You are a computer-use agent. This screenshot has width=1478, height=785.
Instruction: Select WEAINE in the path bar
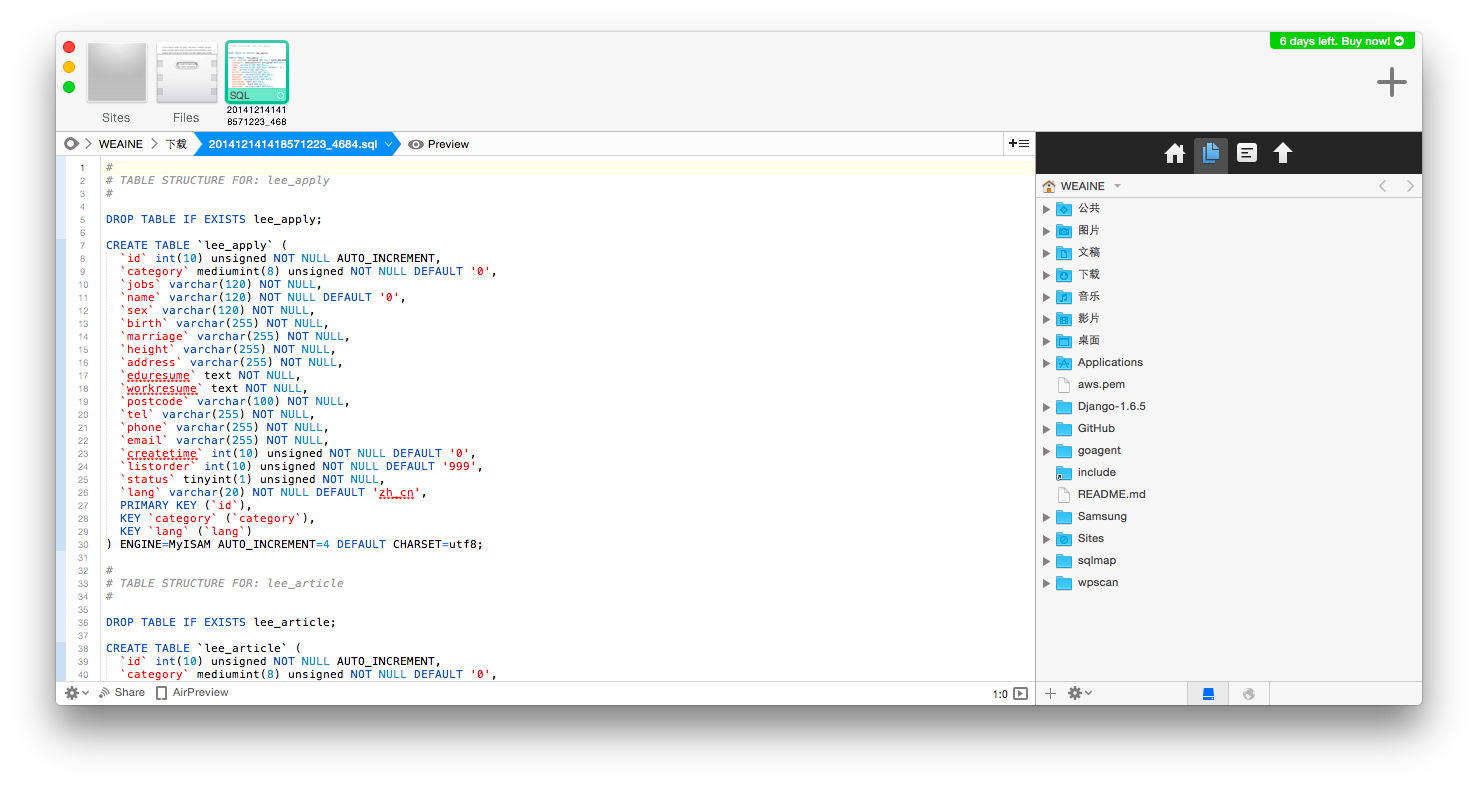(x=120, y=144)
